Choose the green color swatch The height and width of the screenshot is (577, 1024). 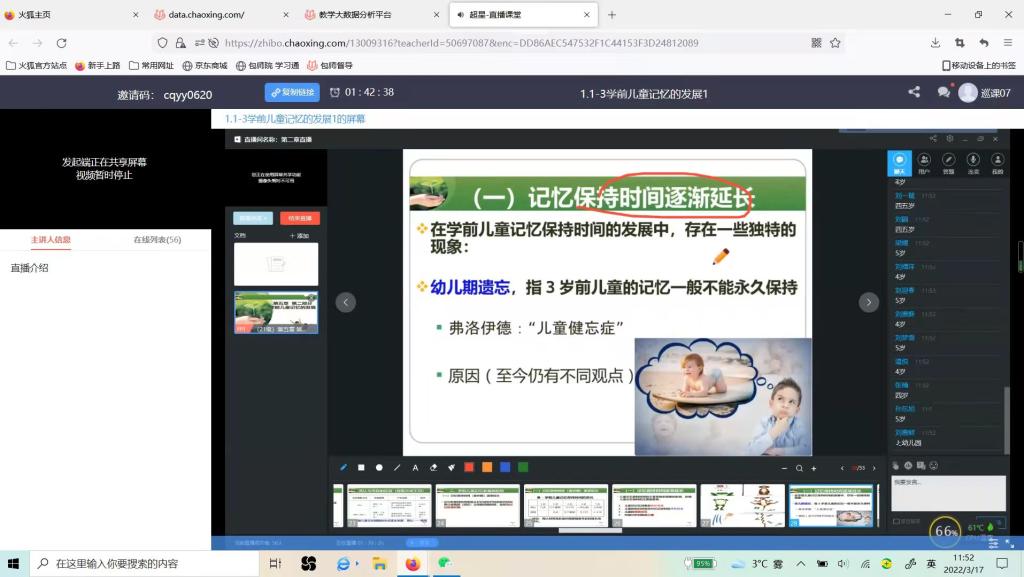tap(523, 467)
